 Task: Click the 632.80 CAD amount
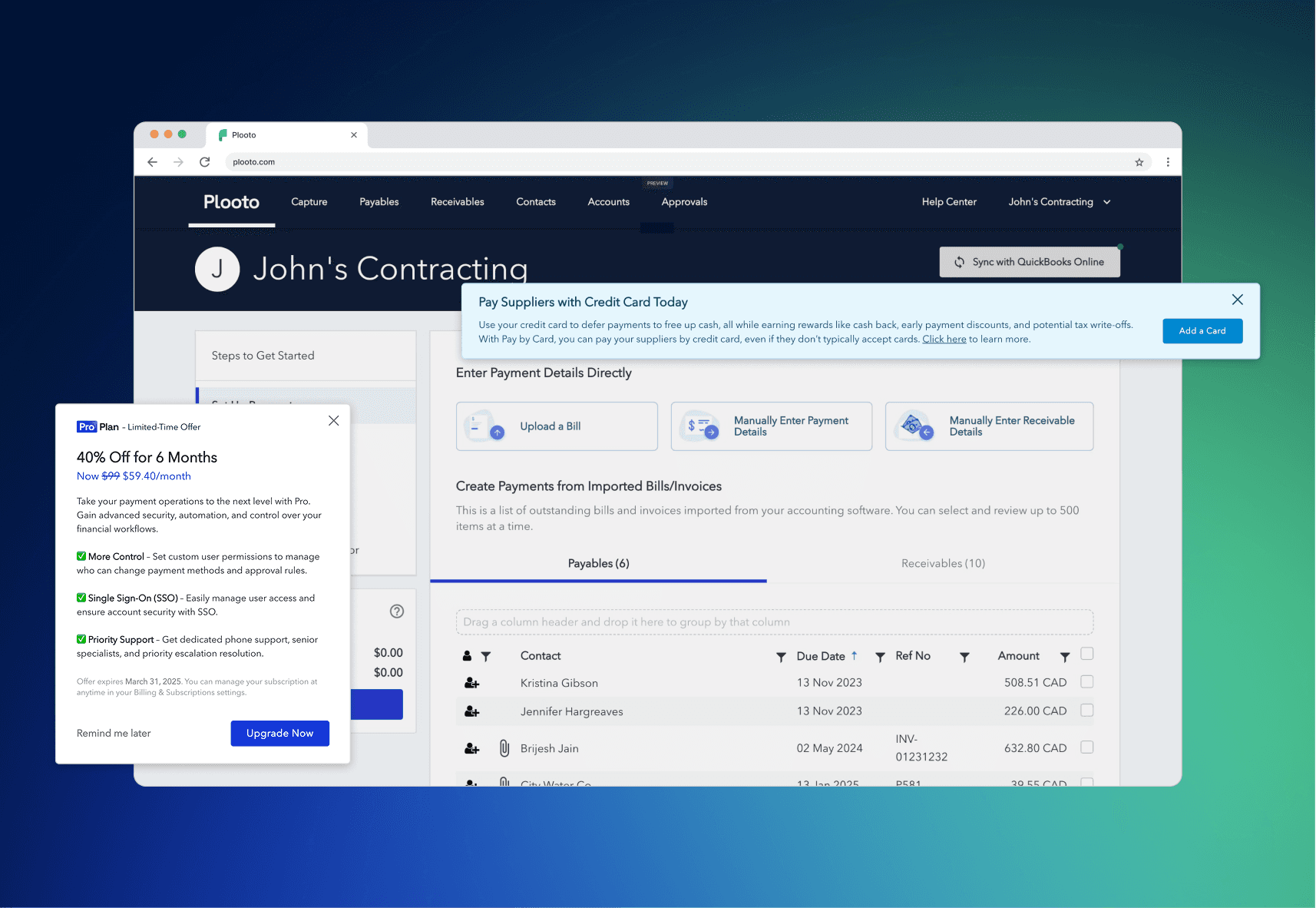pos(1036,748)
